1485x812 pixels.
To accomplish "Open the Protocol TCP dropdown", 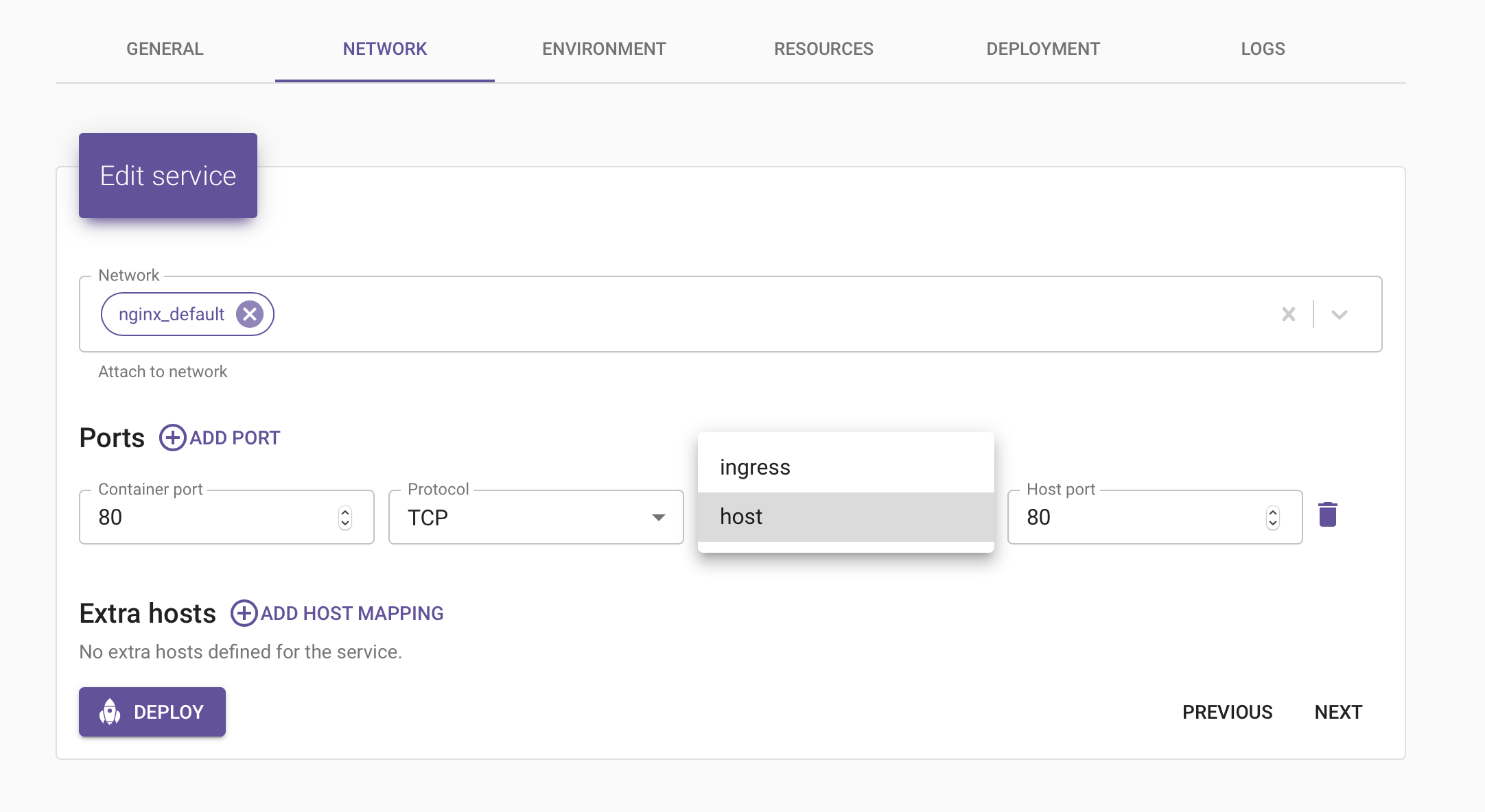I will click(535, 517).
